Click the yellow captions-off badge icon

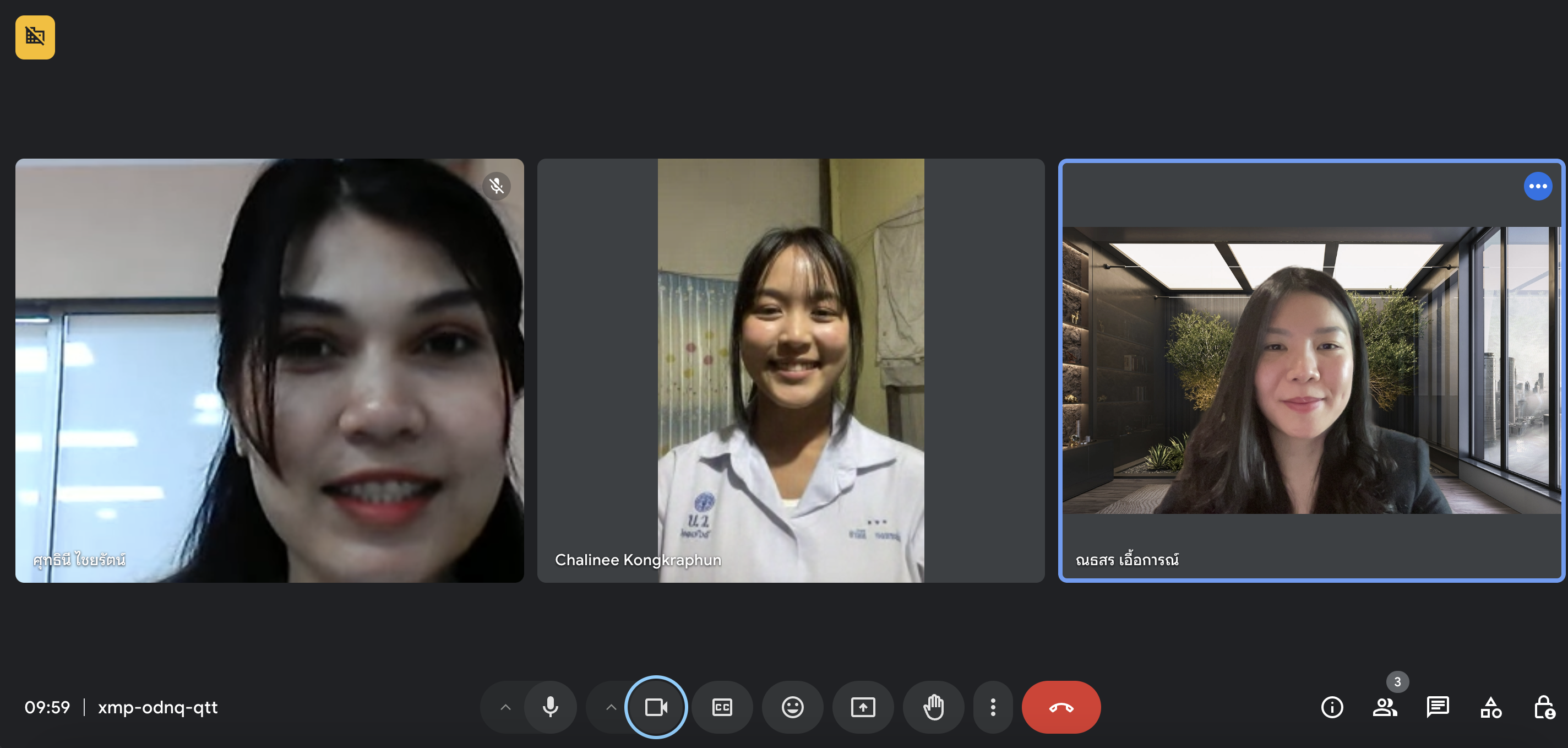click(x=35, y=37)
